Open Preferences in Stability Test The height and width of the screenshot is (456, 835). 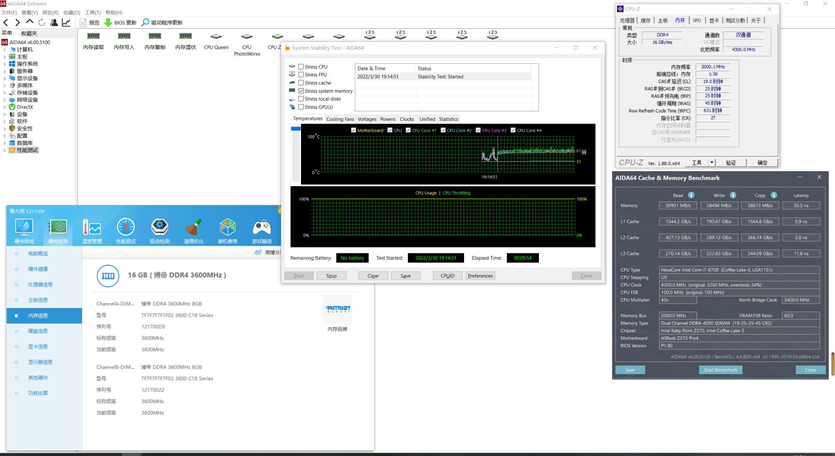480,276
